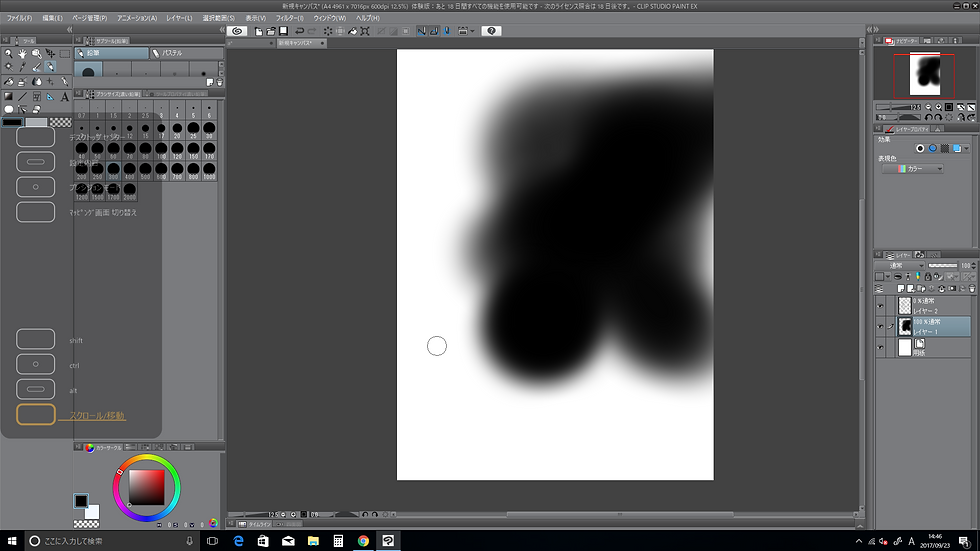This screenshot has width=980, height=551.
Task: Click the new file icon in command bar
Action: pyautogui.click(x=258, y=31)
